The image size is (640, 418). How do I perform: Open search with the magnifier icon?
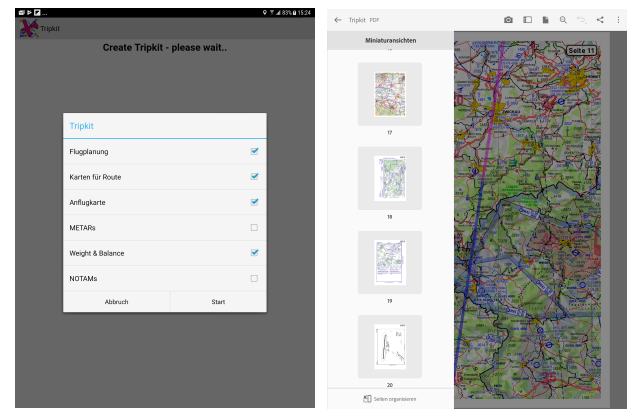563,19
